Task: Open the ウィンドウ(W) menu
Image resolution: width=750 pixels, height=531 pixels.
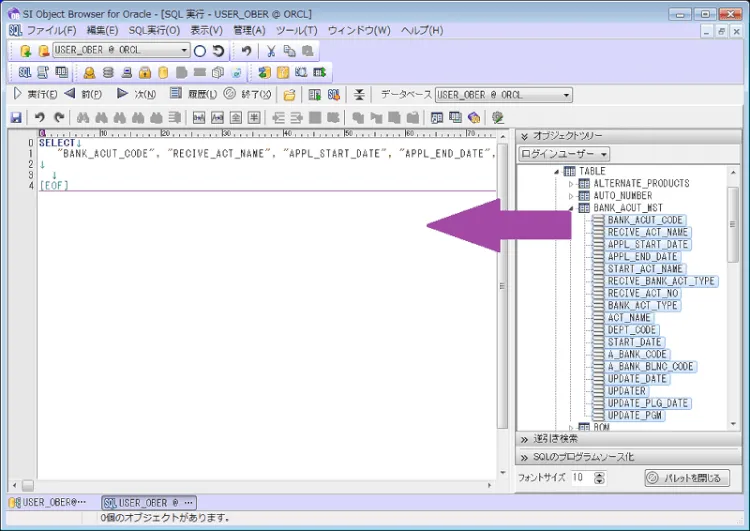Action: click(x=359, y=31)
